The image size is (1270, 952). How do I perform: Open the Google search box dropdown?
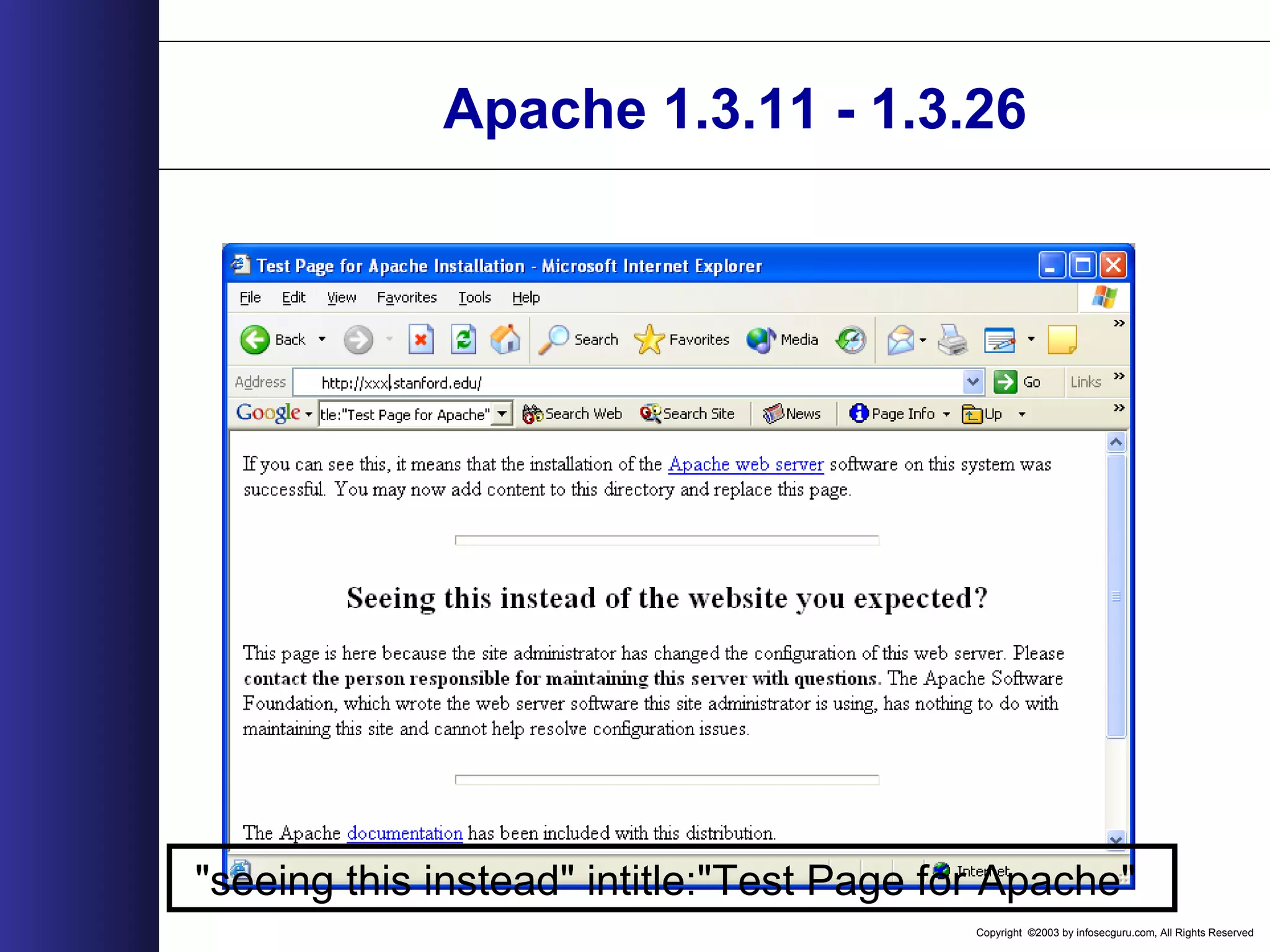pyautogui.click(x=502, y=413)
